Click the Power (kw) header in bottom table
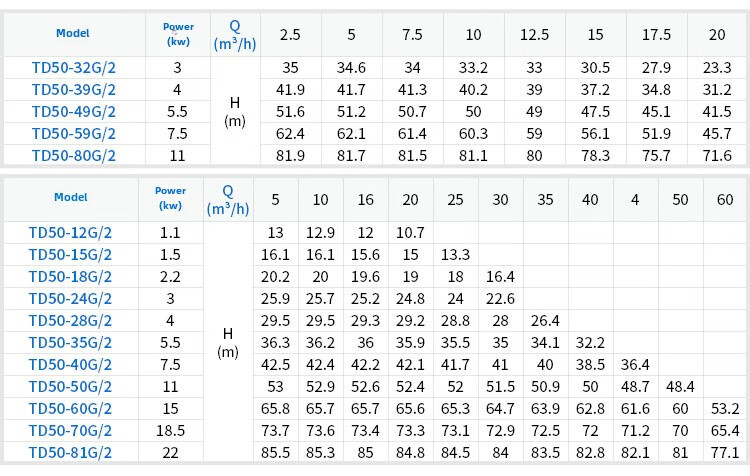The height and width of the screenshot is (476, 750). (x=170, y=198)
